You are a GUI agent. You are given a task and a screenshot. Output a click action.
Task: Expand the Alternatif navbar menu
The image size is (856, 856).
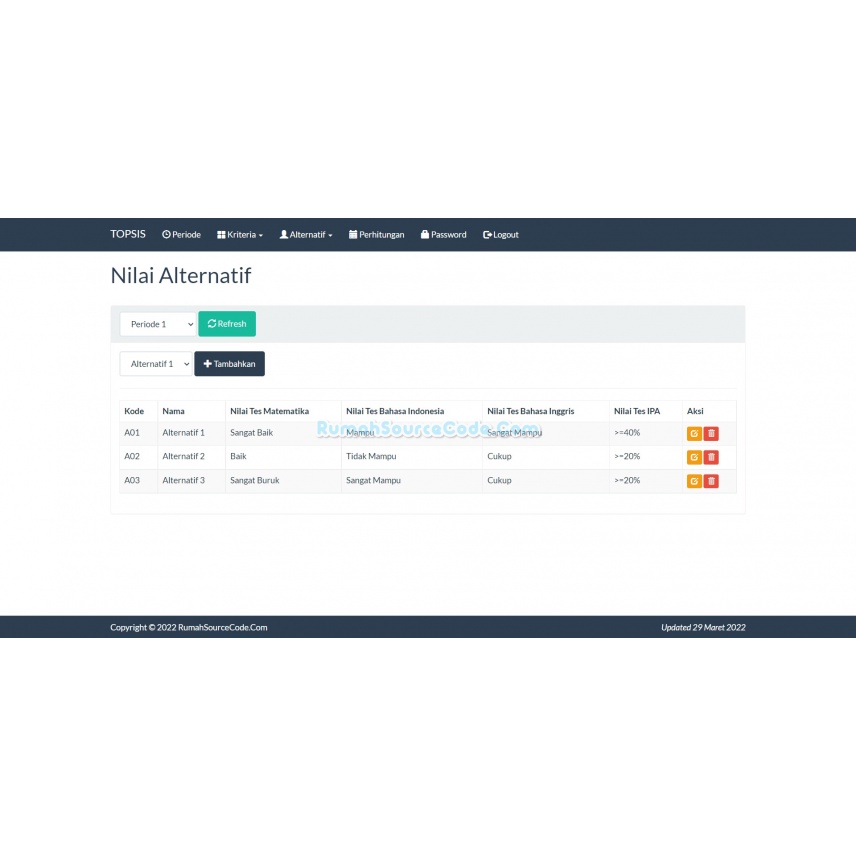pyautogui.click(x=306, y=235)
